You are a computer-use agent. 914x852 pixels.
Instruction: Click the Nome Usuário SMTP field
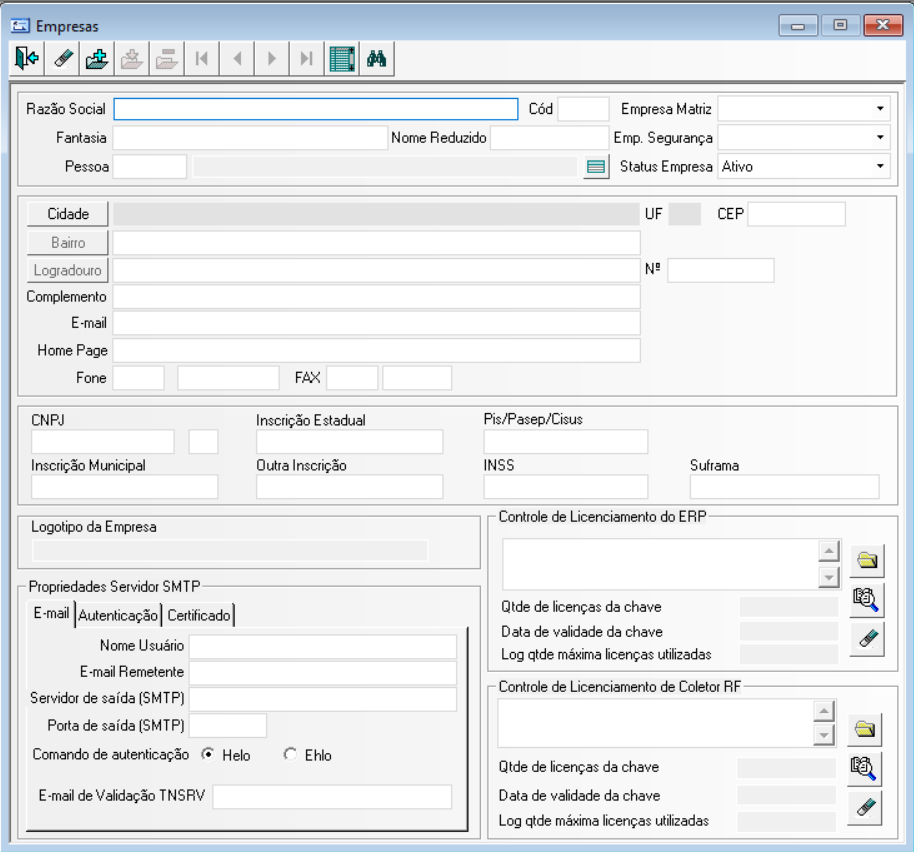pos(323,646)
